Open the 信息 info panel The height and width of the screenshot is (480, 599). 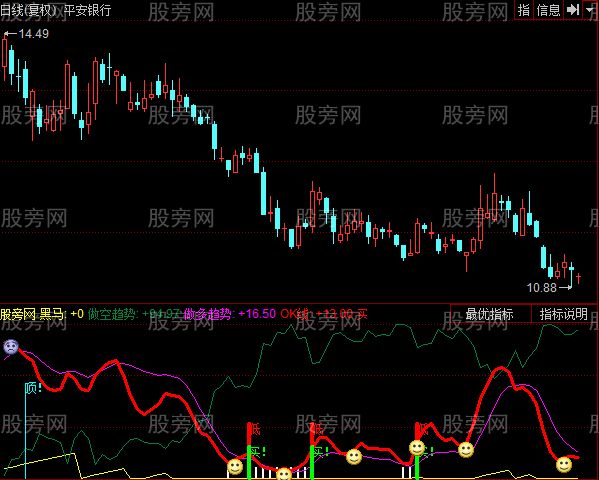coord(548,10)
